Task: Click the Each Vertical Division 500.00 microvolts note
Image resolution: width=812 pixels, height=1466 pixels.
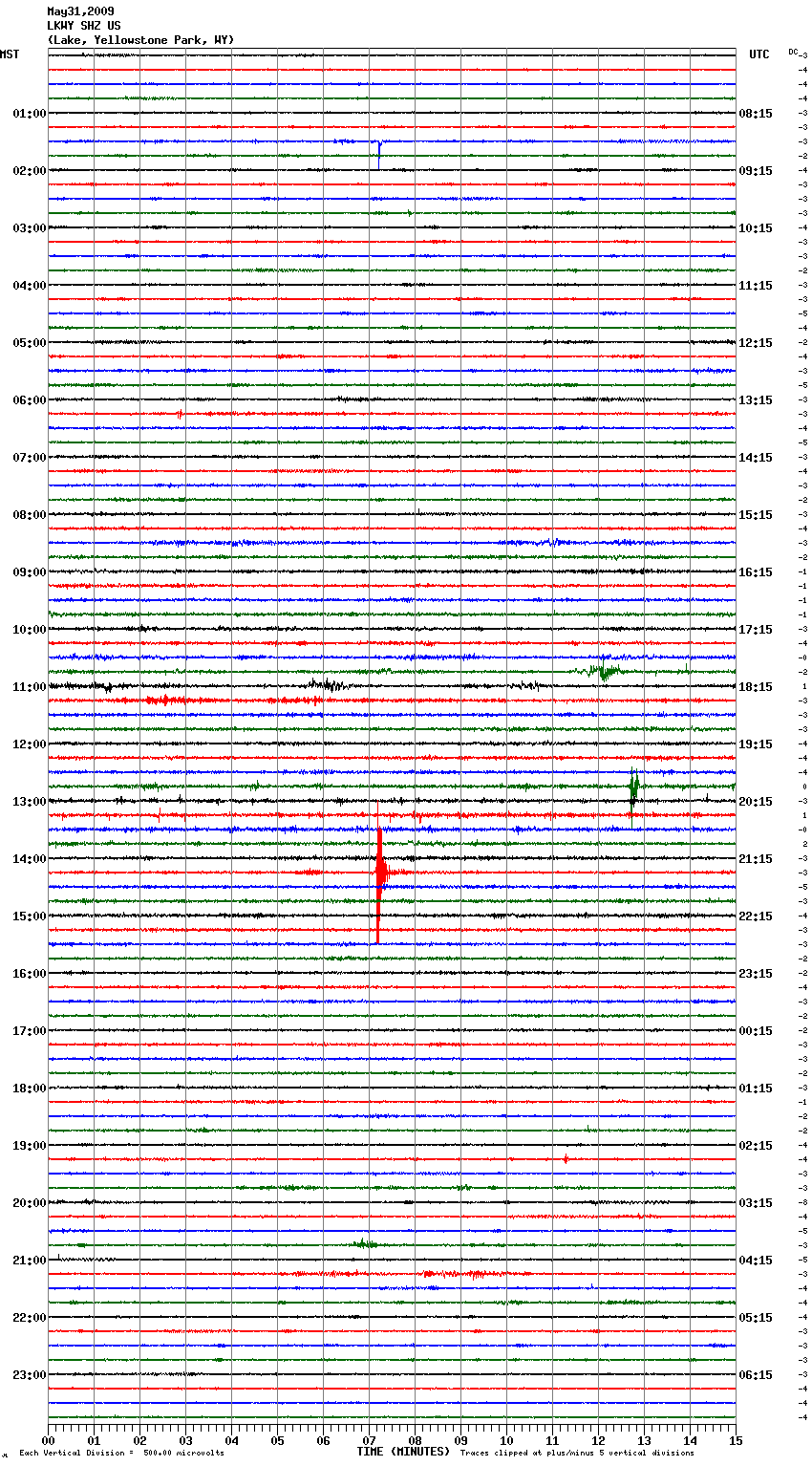Action: [121, 1453]
